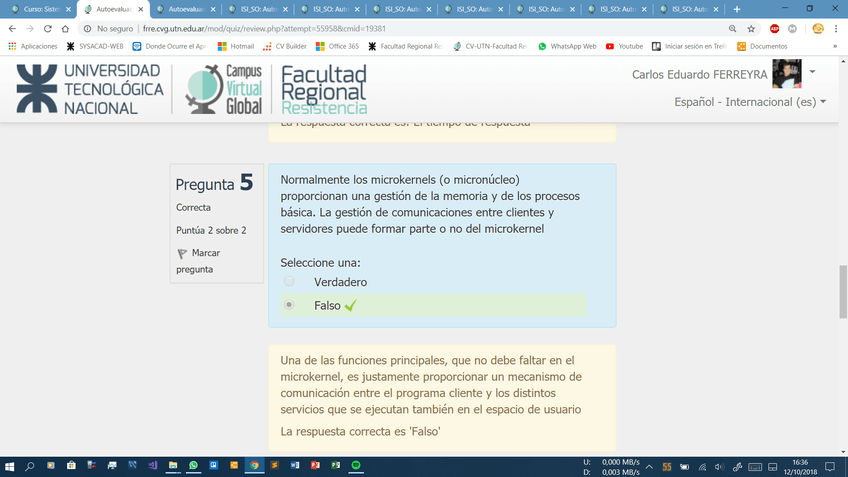Switch to the Curso: Sistemas browser tab

click(40, 9)
